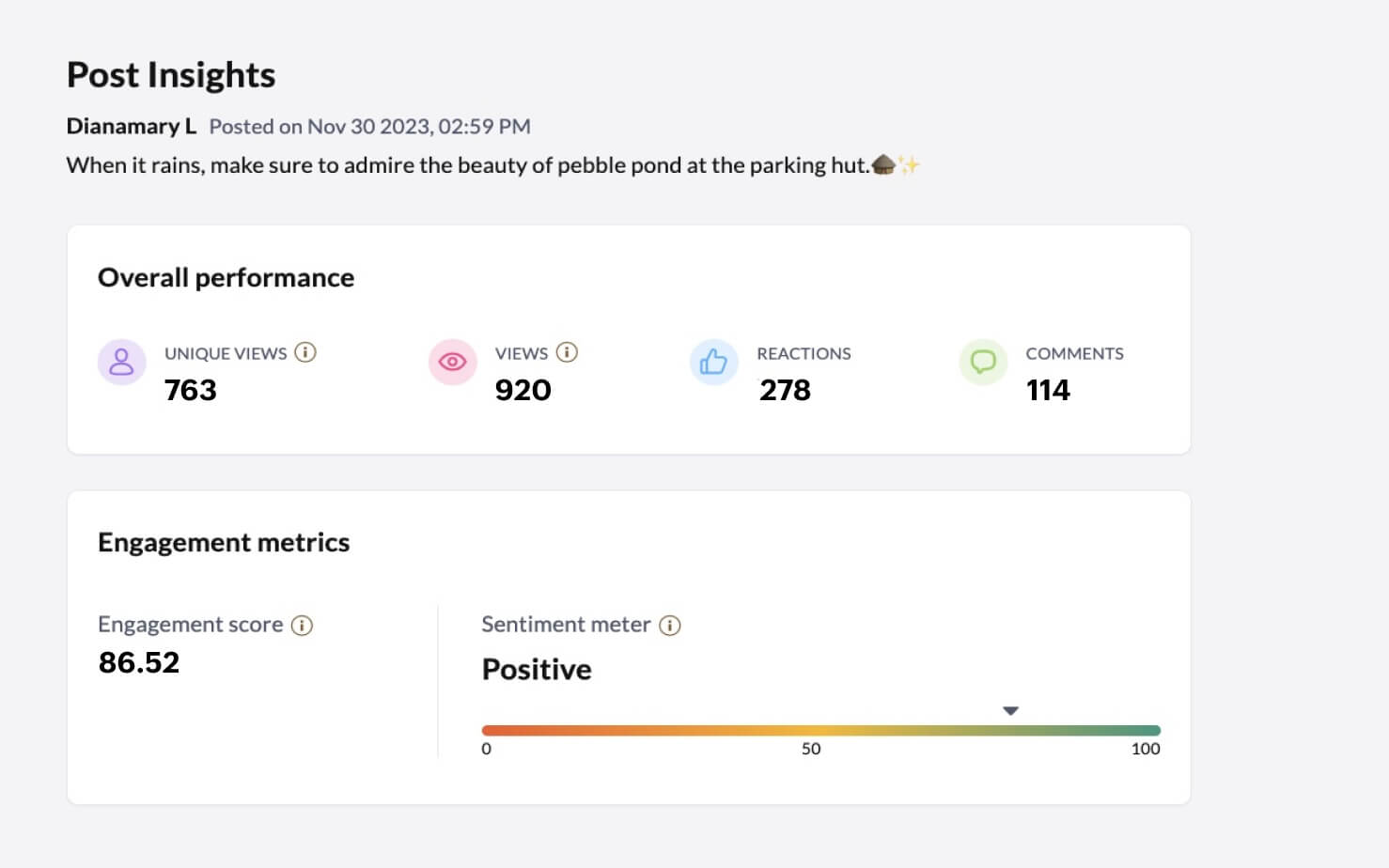1389x868 pixels.
Task: Click the Engagement score value 86.52
Action: click(139, 662)
